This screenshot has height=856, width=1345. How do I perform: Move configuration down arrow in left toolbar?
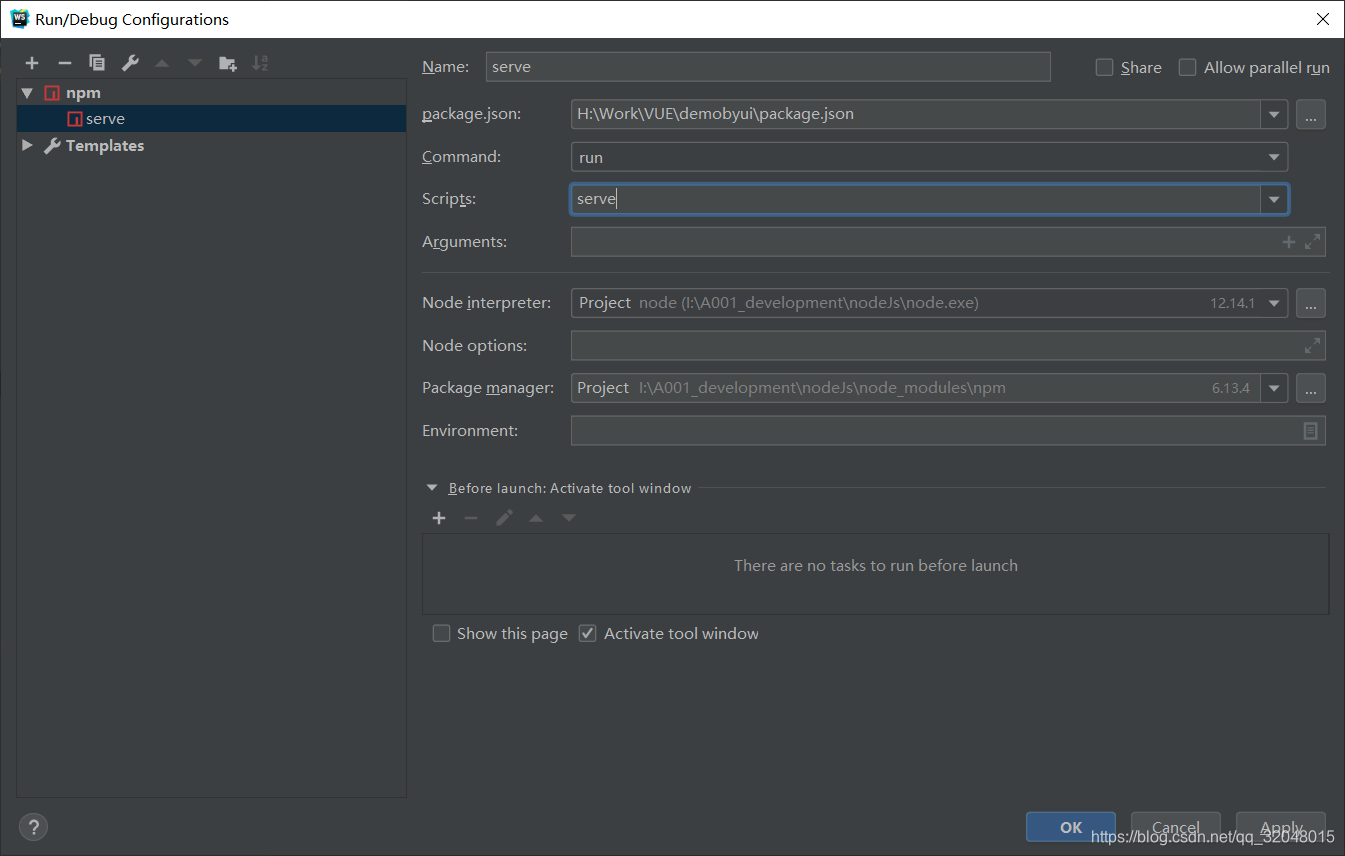tap(195, 63)
